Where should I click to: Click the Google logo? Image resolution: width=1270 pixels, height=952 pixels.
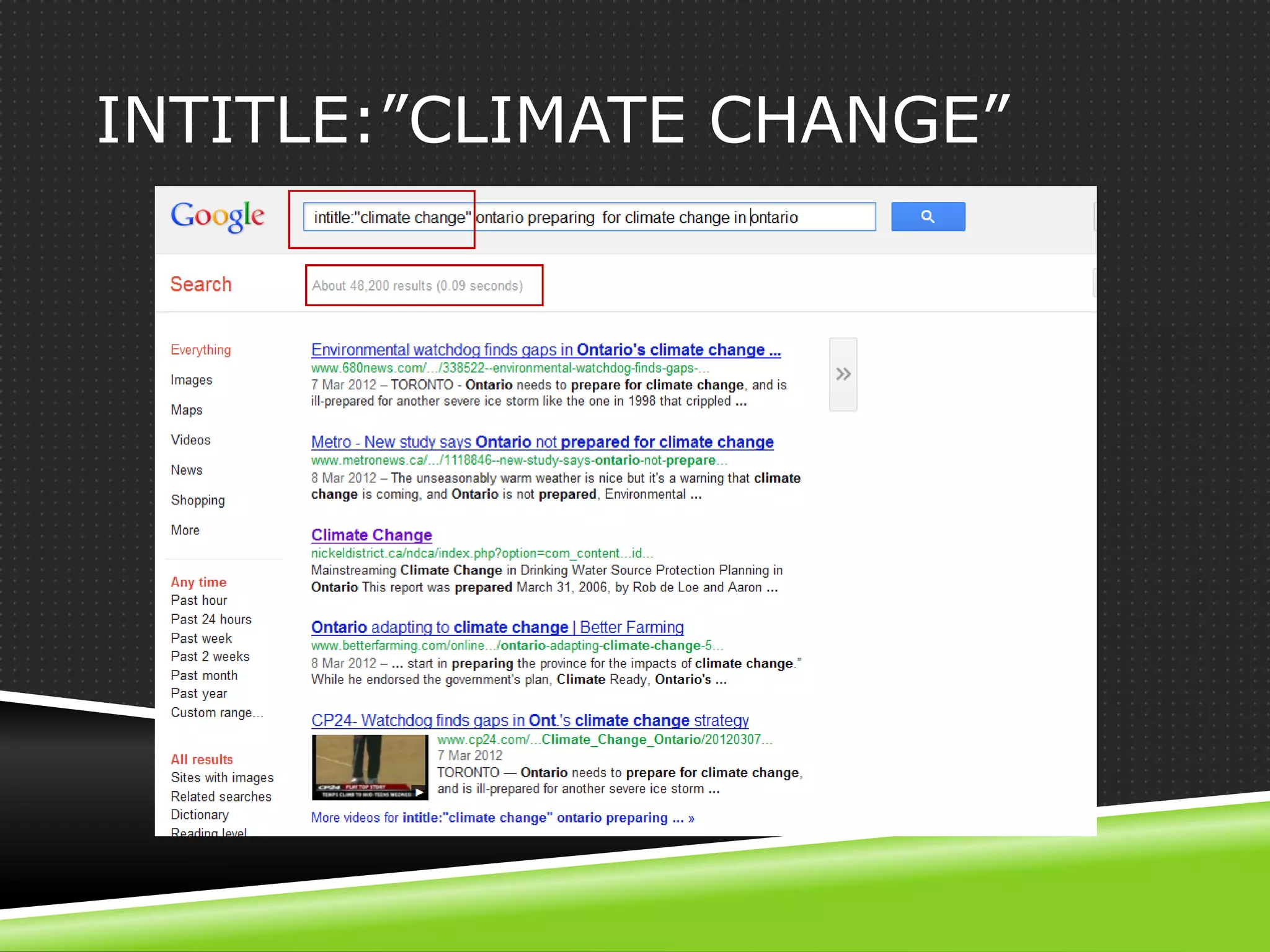(x=218, y=217)
